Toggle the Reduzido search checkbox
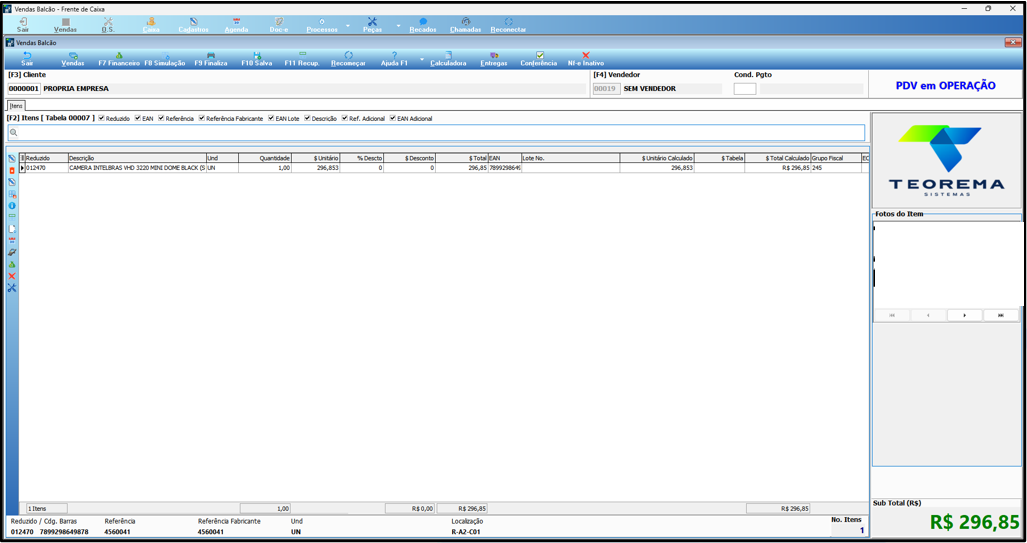 tap(102, 119)
